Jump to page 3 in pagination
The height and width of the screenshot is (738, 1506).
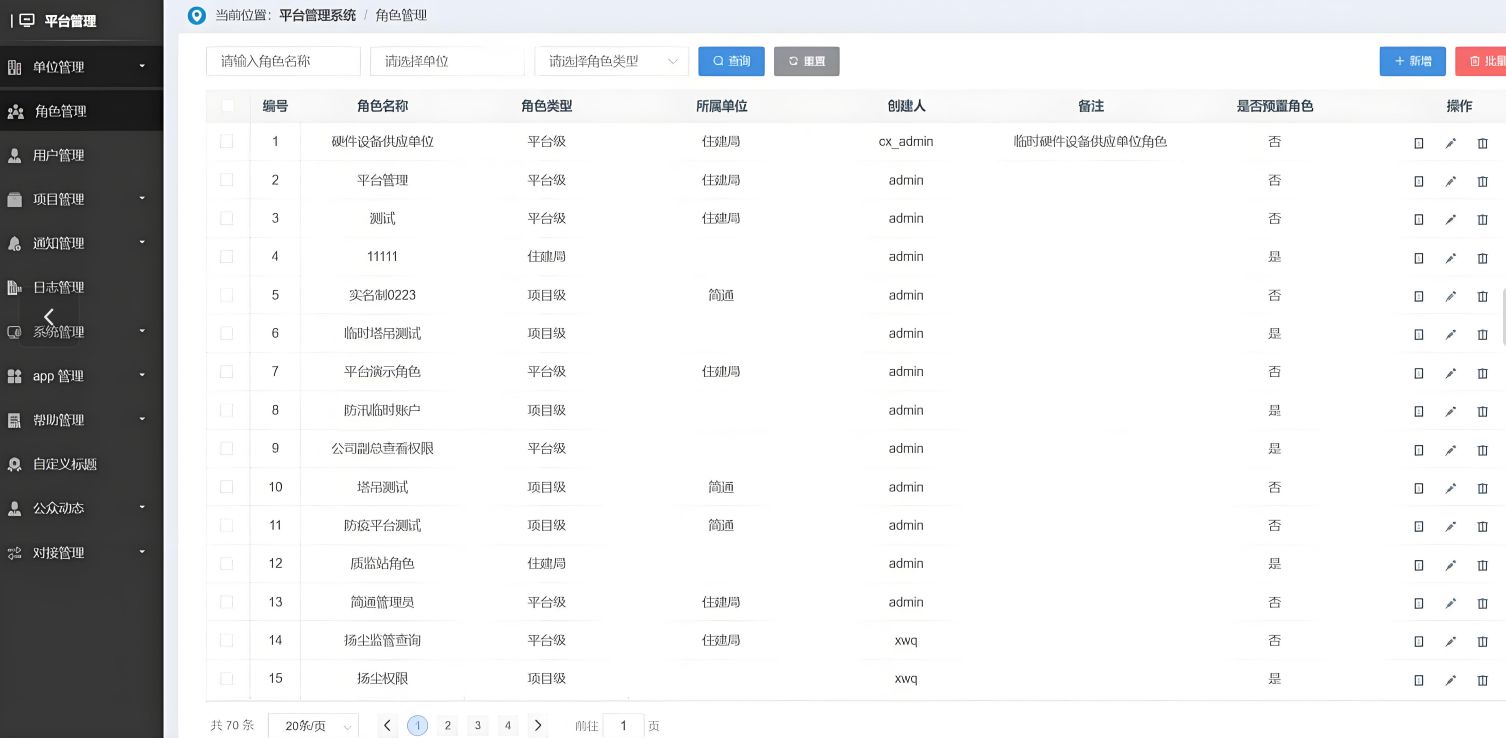pyautogui.click(x=478, y=725)
